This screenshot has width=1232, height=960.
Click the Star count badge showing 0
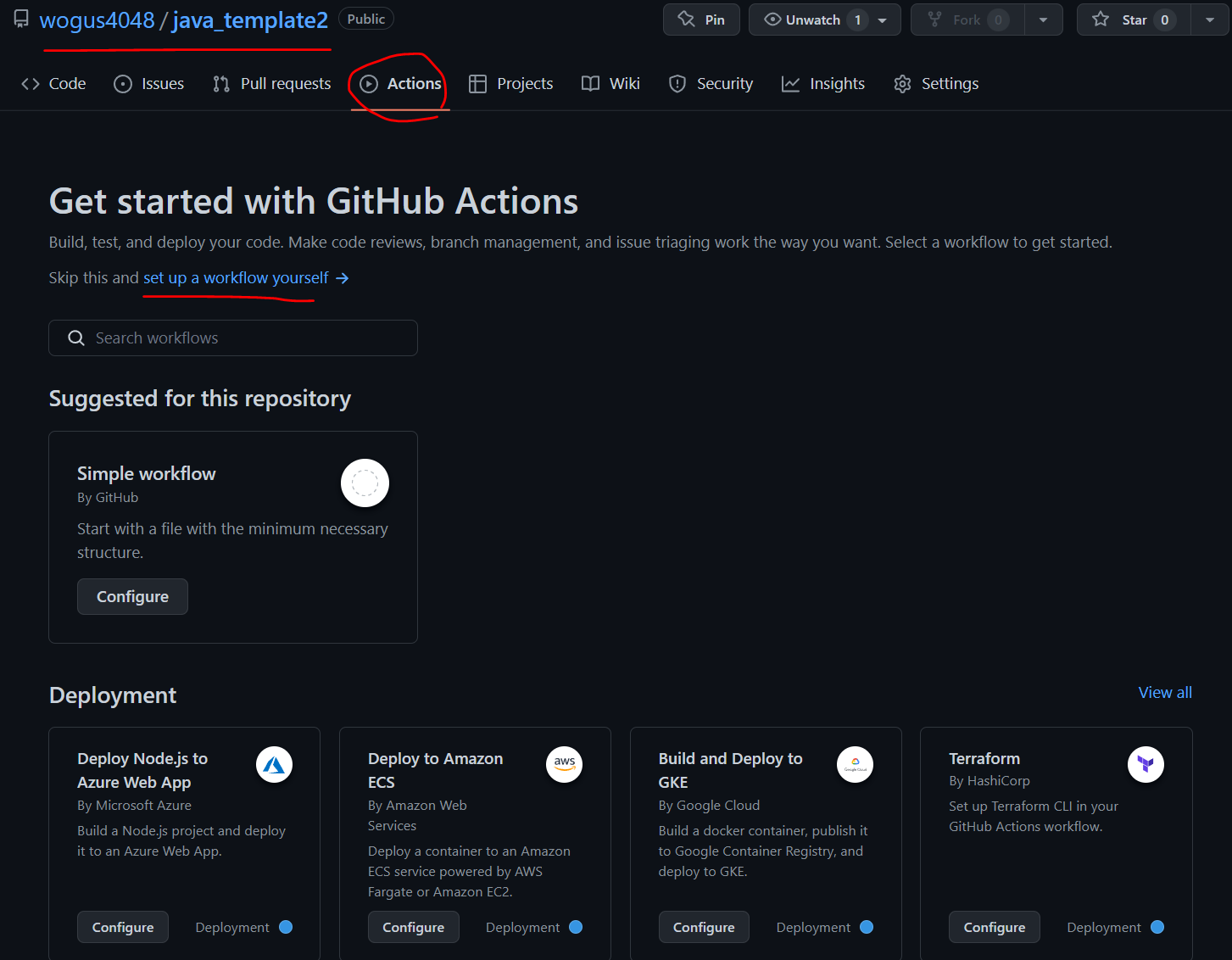[x=1165, y=20]
